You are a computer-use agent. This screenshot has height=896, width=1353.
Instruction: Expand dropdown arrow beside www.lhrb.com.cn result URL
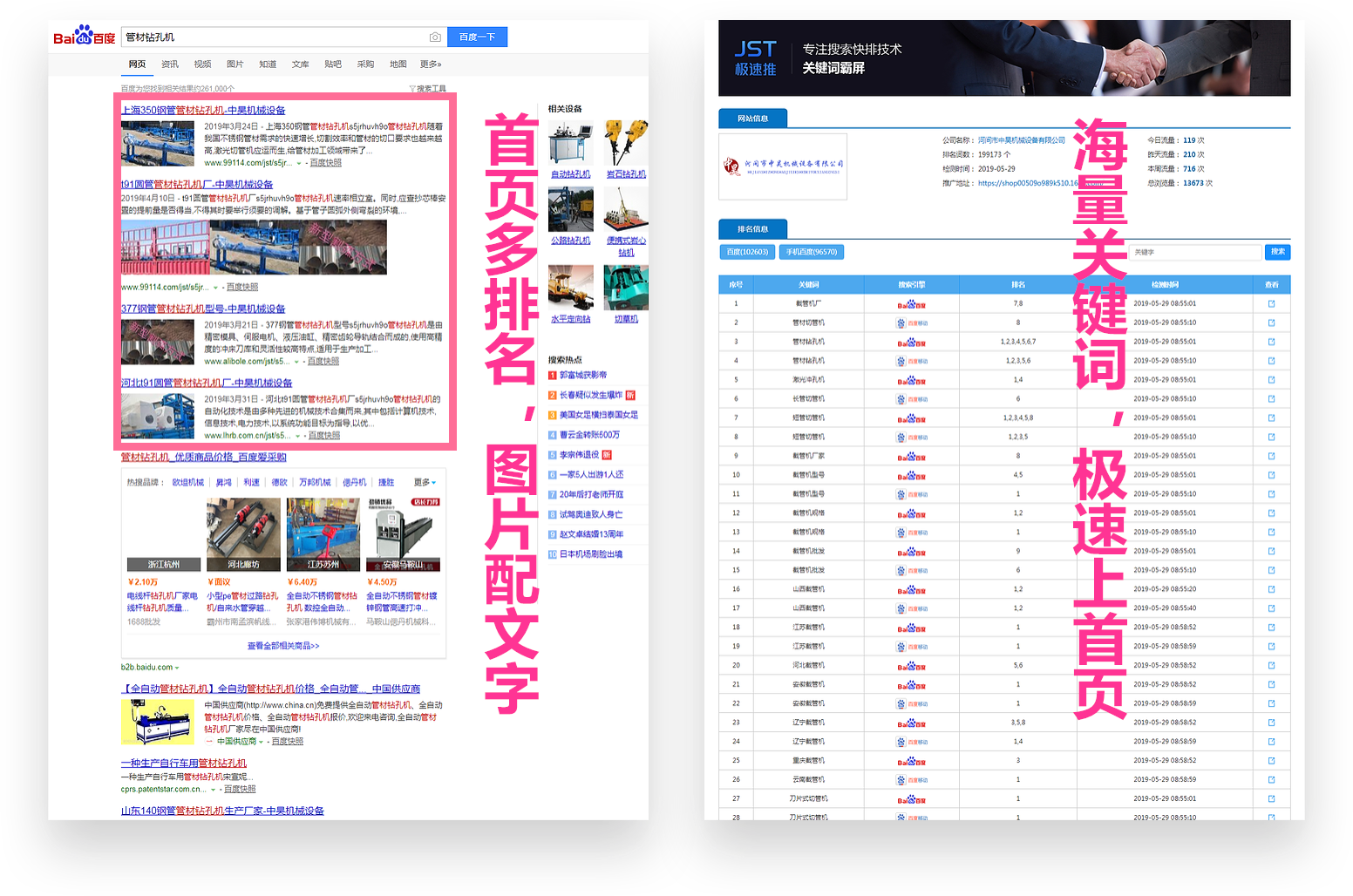pyautogui.click(x=297, y=436)
